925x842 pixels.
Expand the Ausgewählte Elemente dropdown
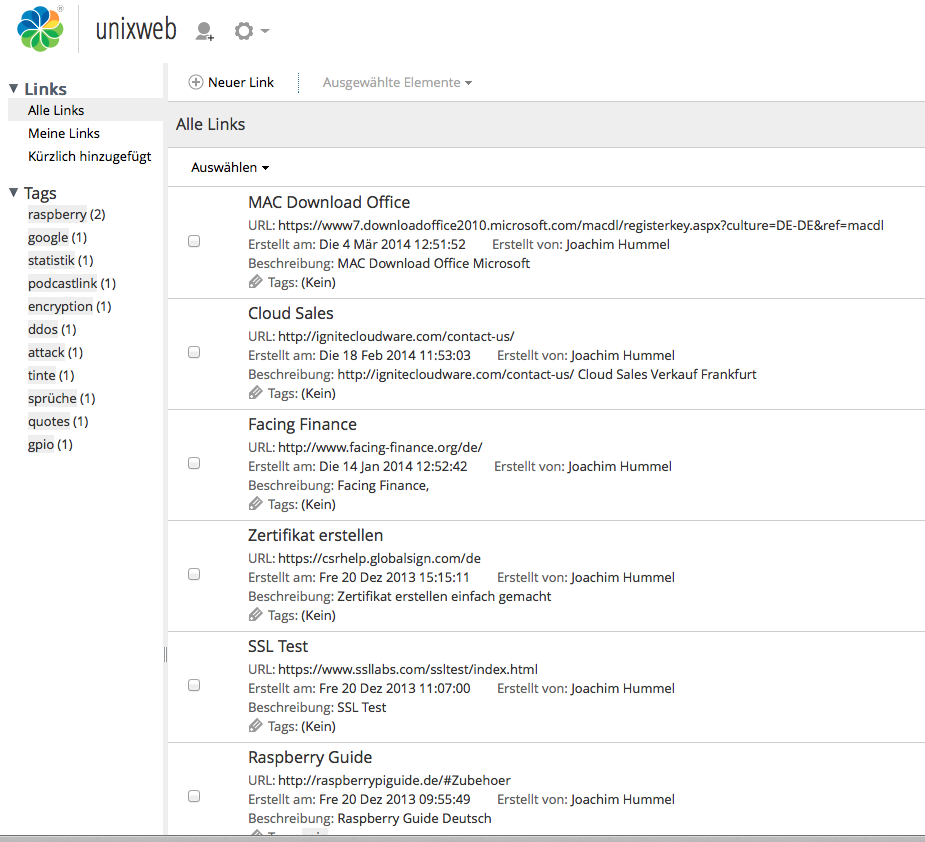pyautogui.click(x=397, y=83)
